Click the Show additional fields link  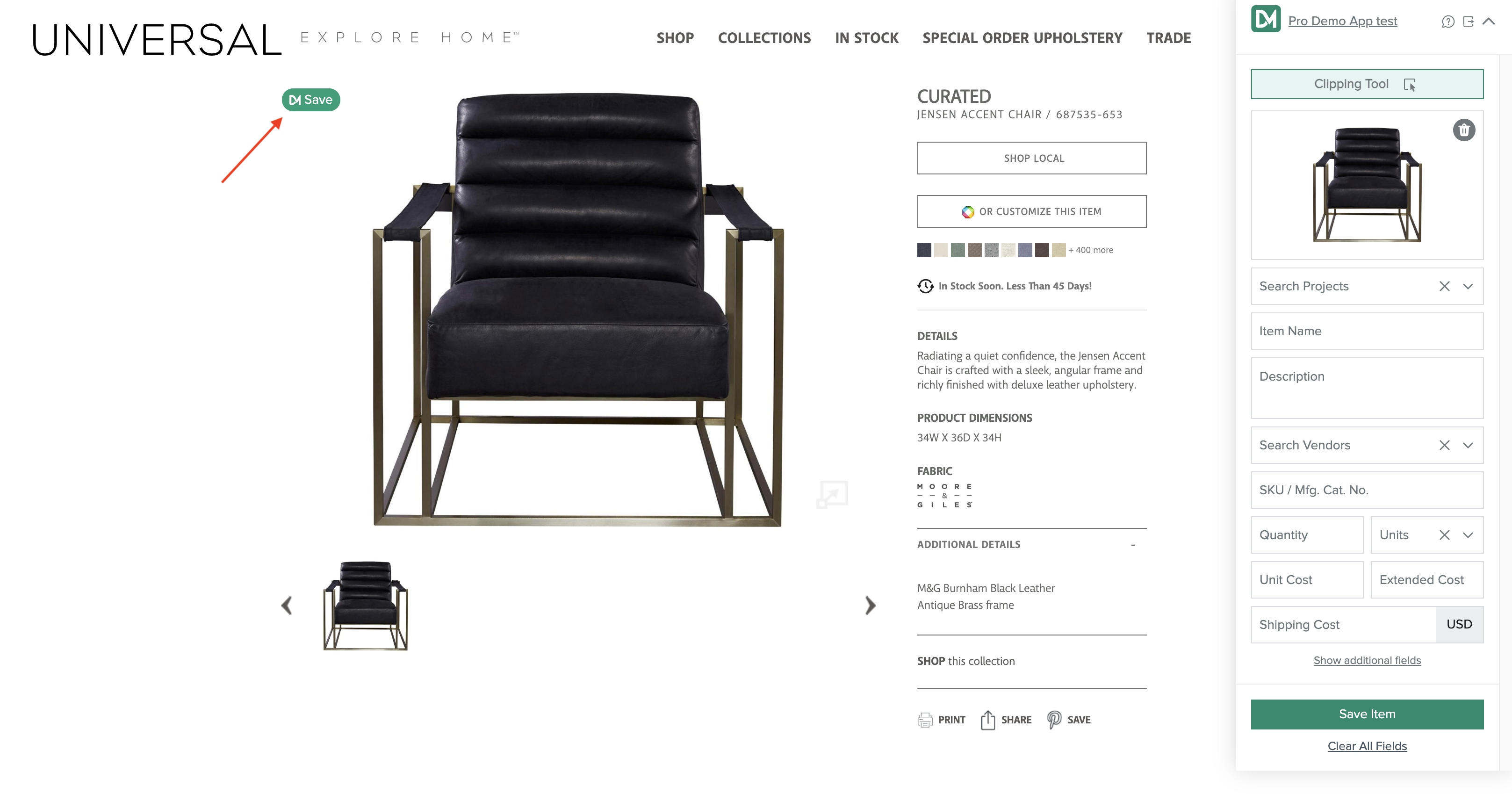tap(1367, 660)
